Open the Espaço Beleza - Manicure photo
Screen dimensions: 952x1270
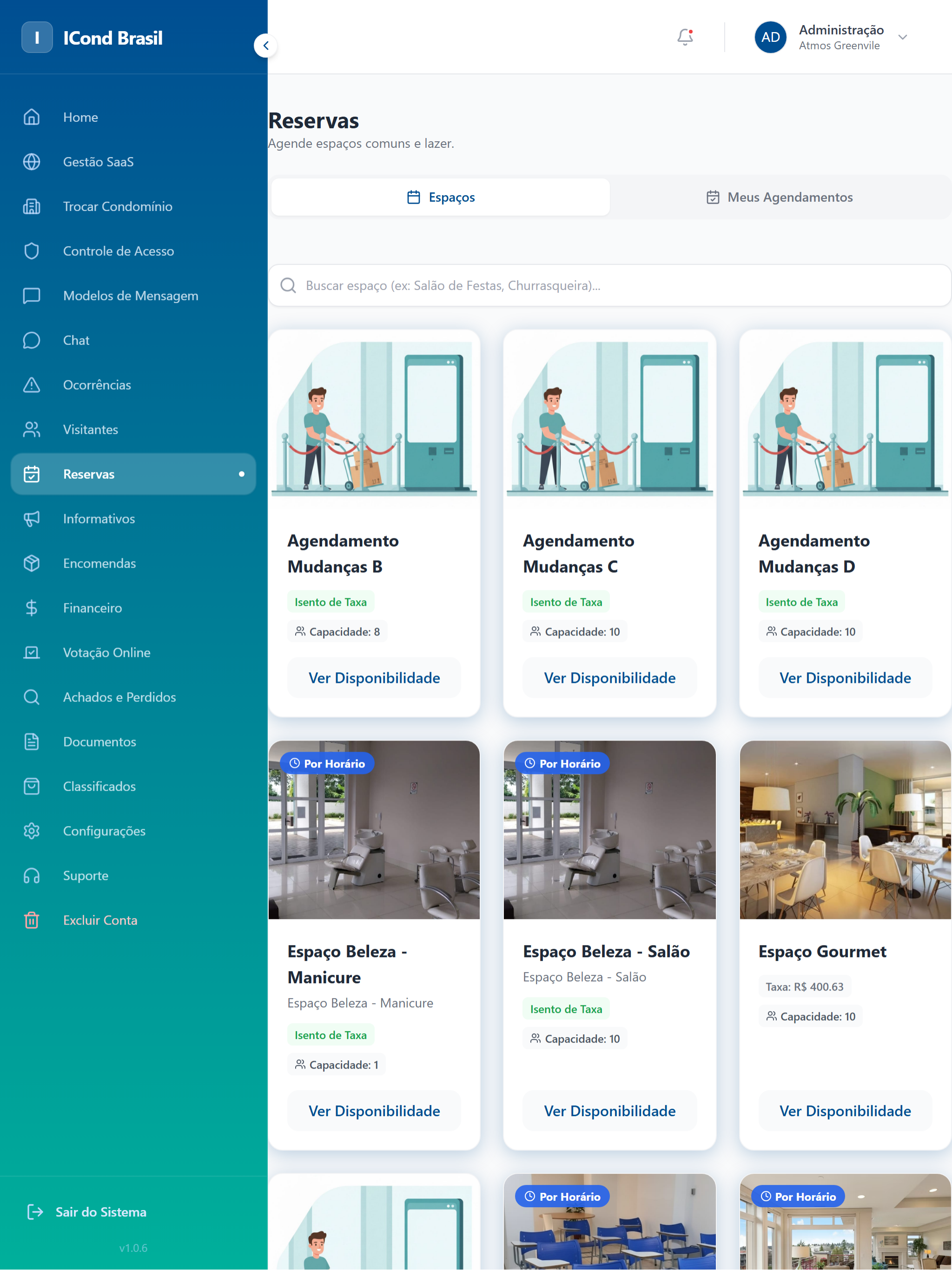click(x=374, y=830)
